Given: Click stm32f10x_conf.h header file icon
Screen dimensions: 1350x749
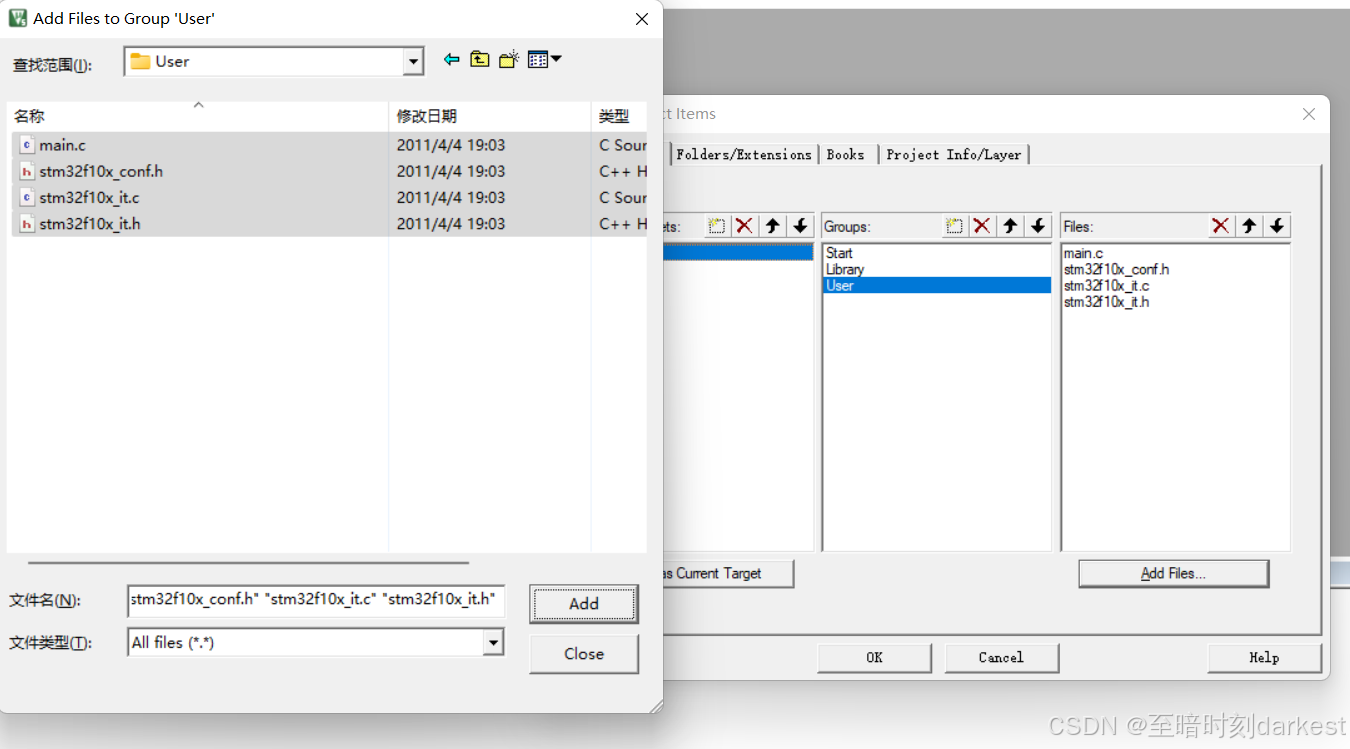Looking at the screenshot, I should click(x=27, y=171).
